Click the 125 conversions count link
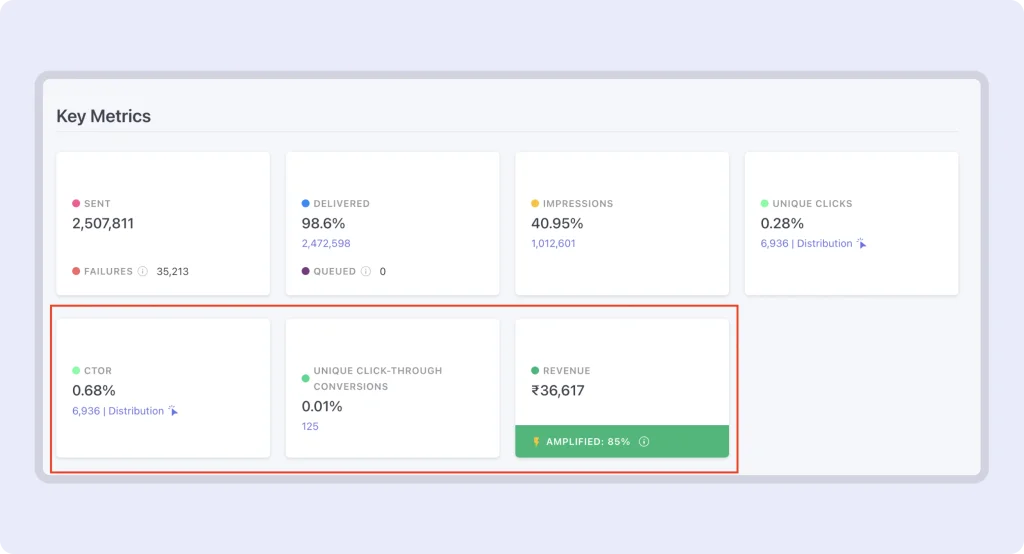The height and width of the screenshot is (554, 1024). click(310, 426)
